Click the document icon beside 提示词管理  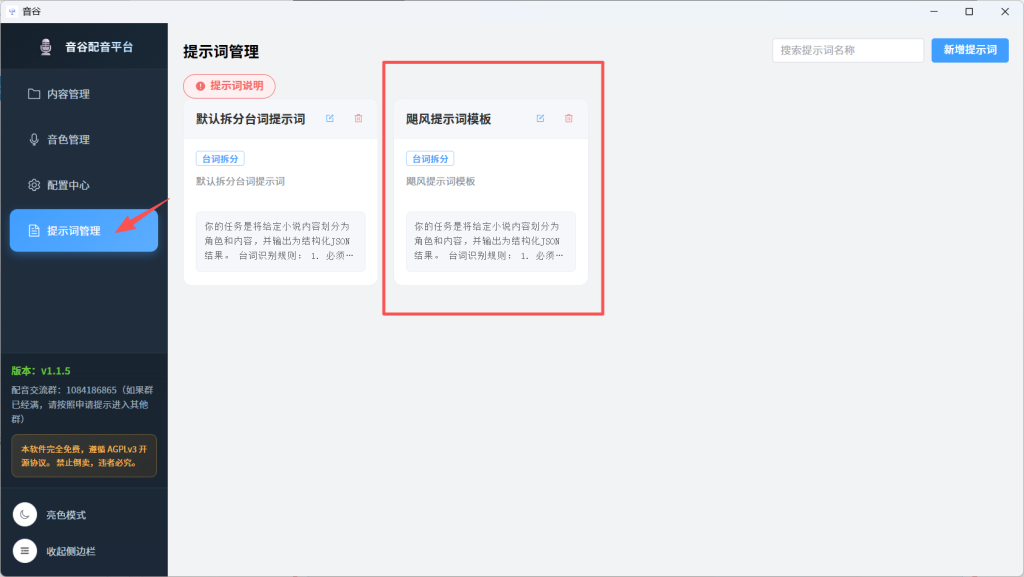tap(34, 230)
